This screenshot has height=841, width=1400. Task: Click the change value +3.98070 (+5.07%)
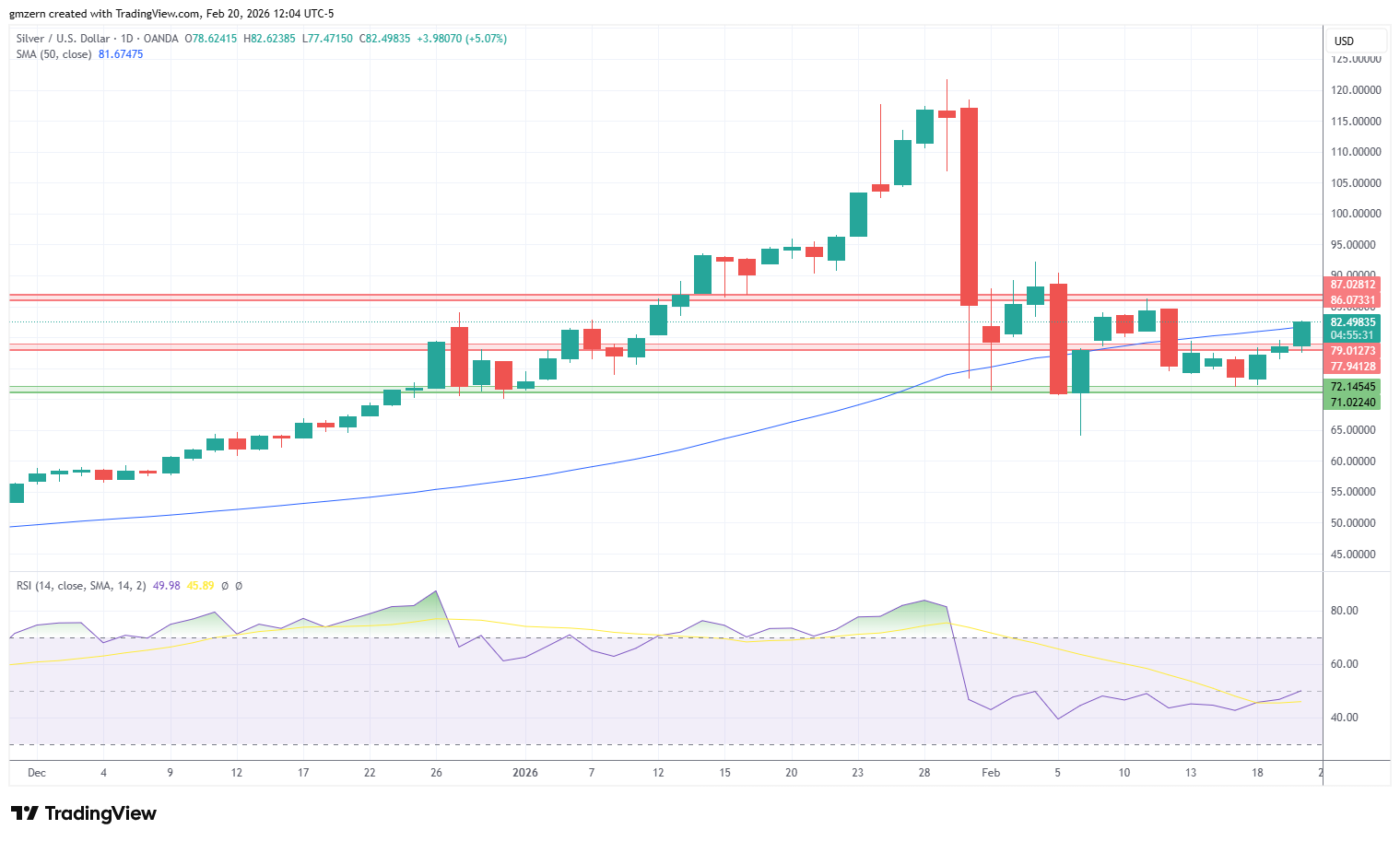(462, 39)
